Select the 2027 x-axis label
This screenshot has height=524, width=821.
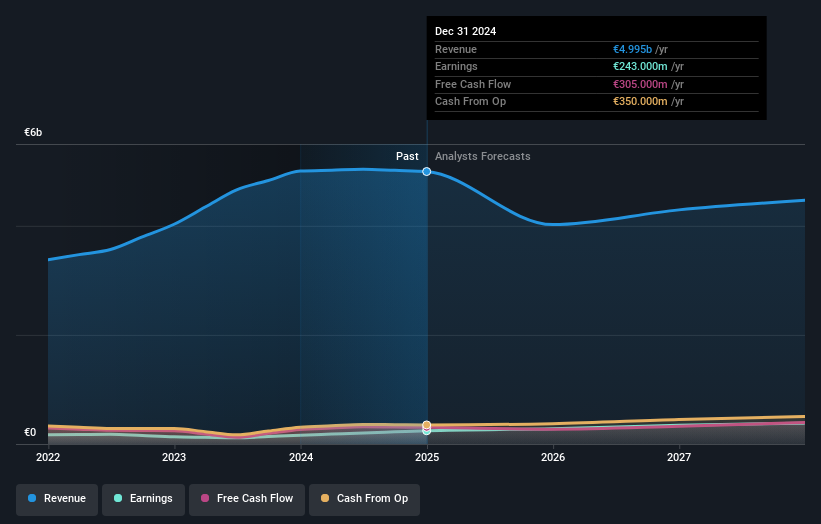(x=679, y=458)
